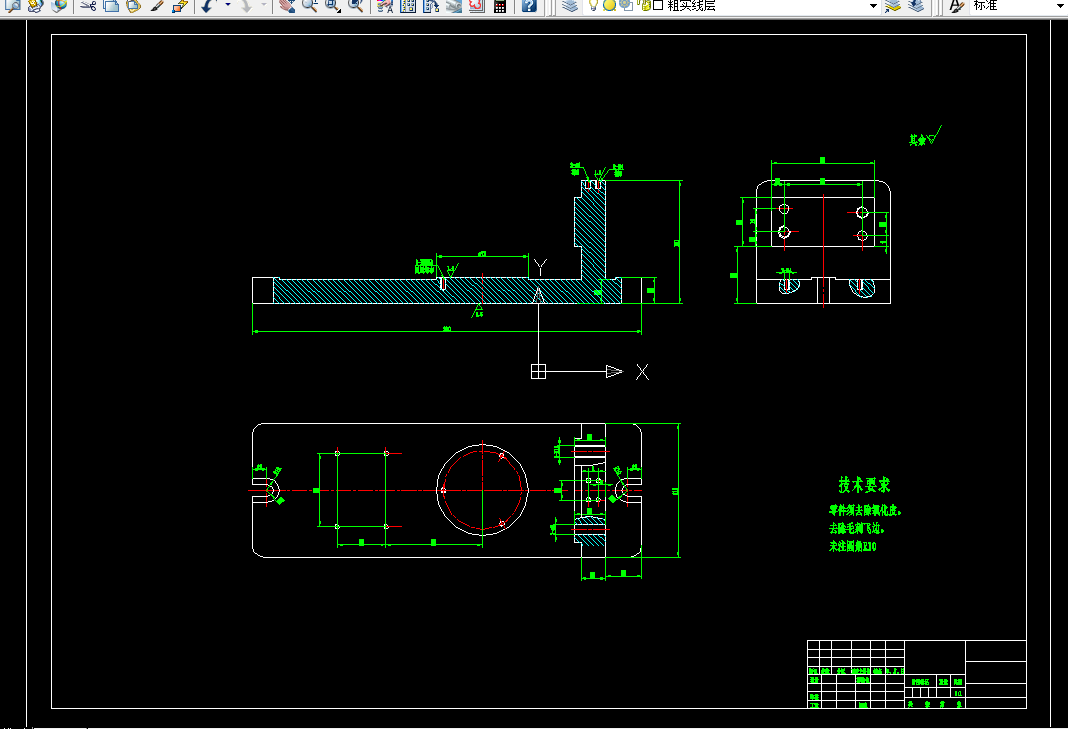The image size is (1068, 729).
Task: Click the UCS origin square marker
Action: [538, 371]
